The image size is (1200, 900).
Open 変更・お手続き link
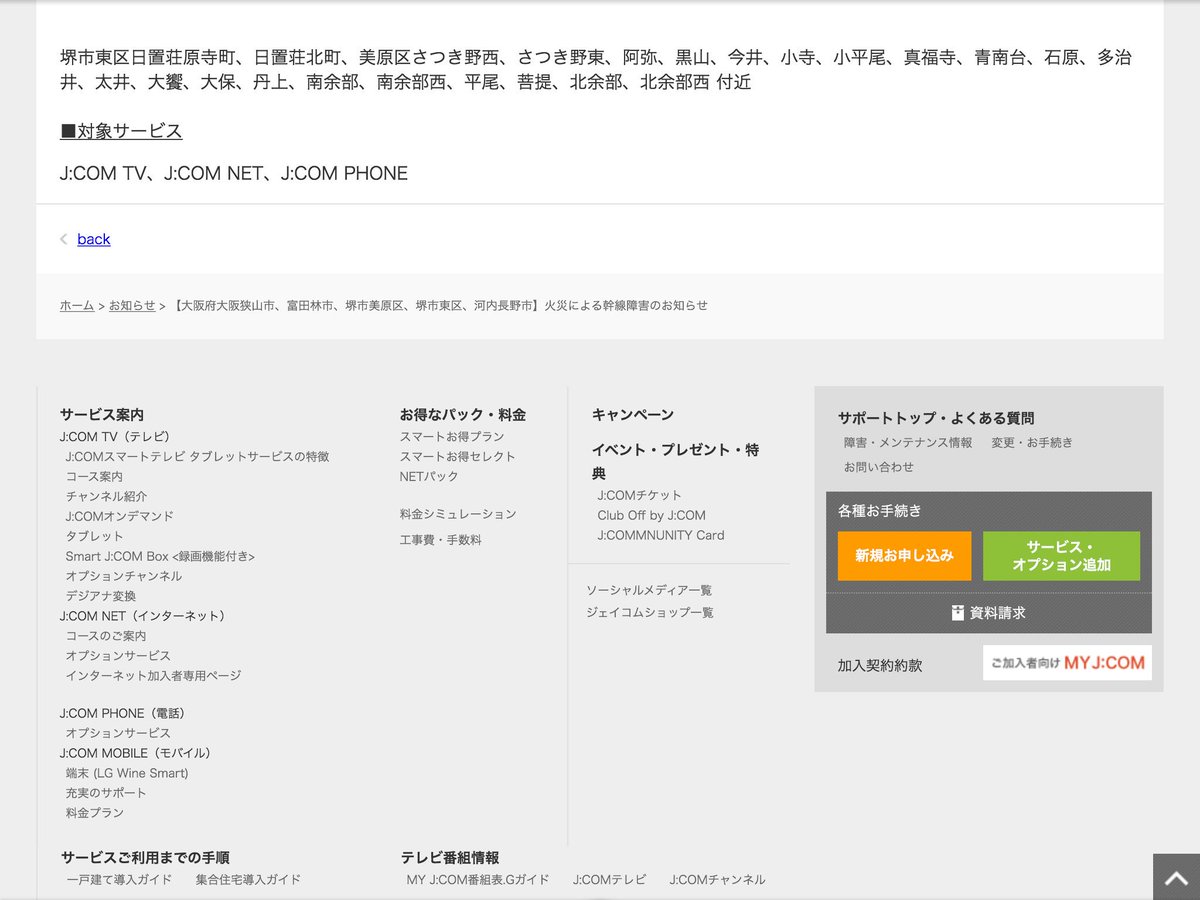click(1032, 442)
